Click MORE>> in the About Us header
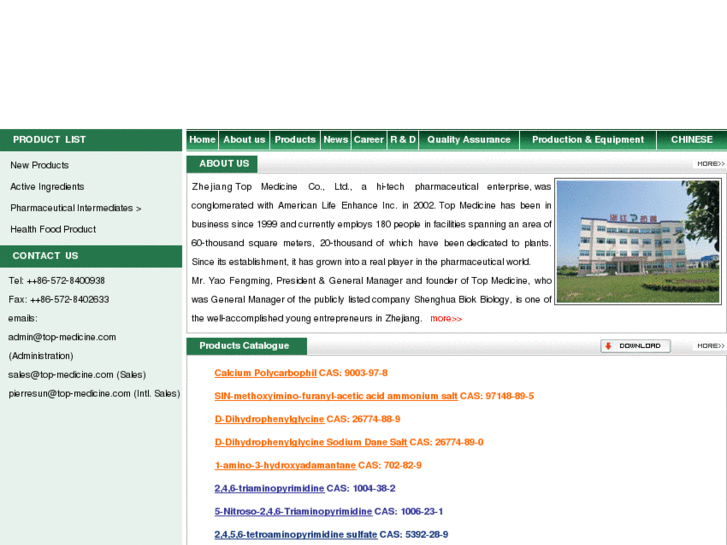 pos(710,164)
